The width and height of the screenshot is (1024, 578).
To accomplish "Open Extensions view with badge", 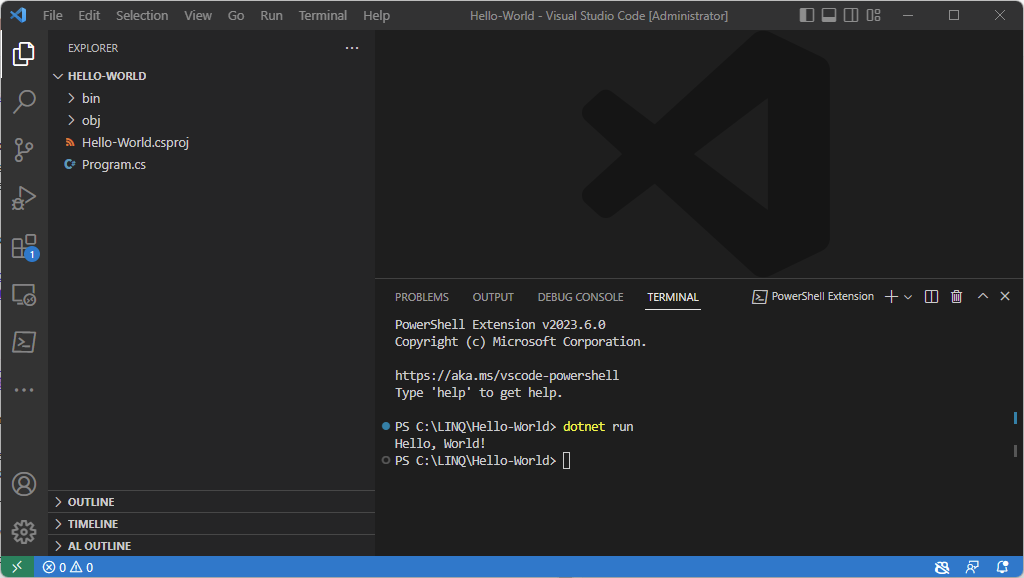I will pyautogui.click(x=24, y=246).
